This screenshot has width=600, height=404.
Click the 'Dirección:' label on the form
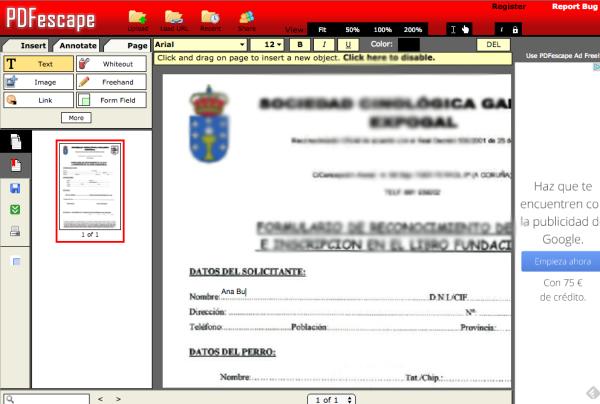(207, 312)
